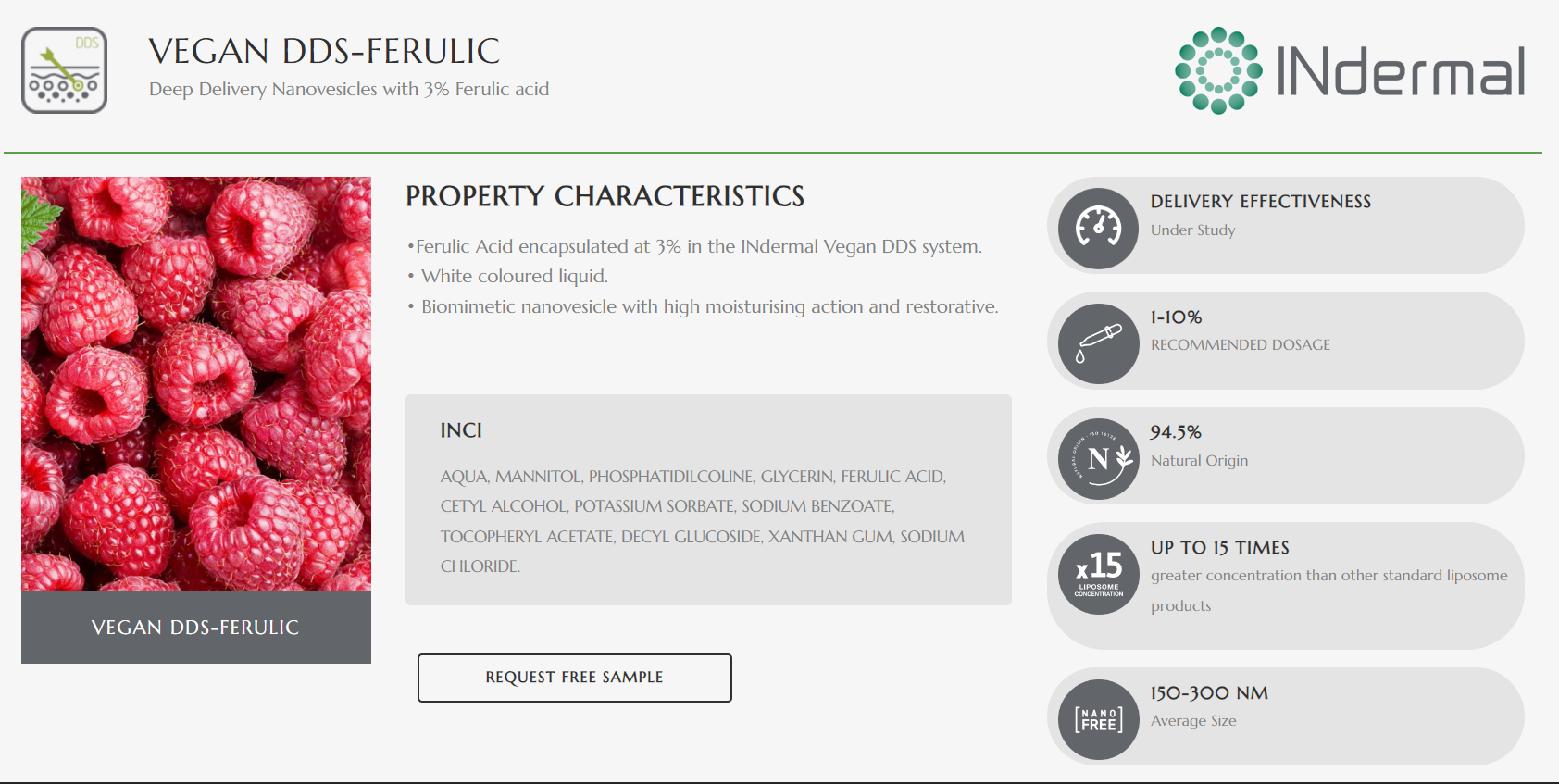Click the 150-300 NM average size value
The height and width of the screenshot is (784, 1559).
(1209, 693)
